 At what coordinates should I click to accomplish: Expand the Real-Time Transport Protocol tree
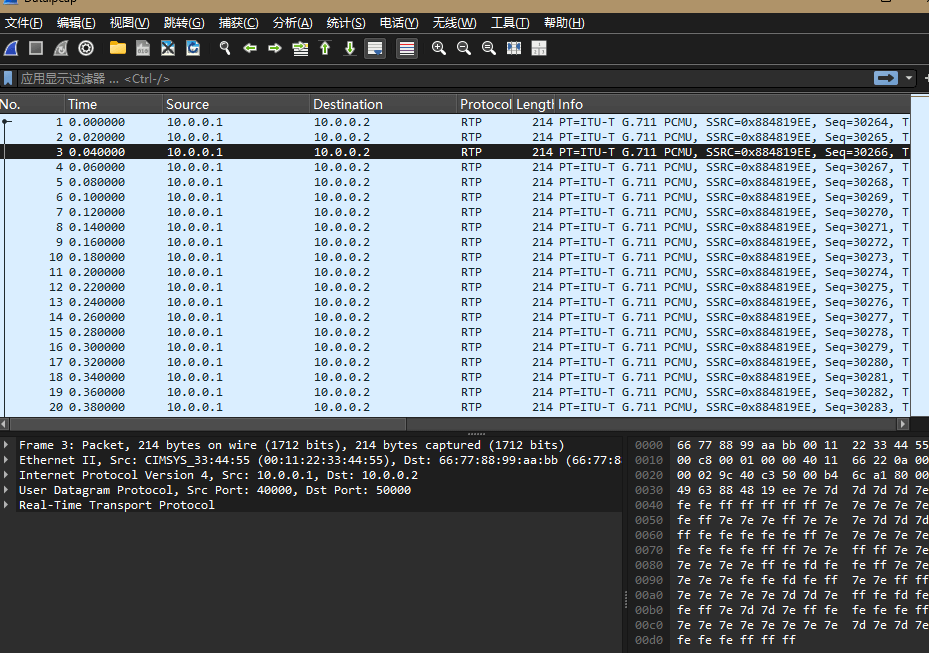point(8,505)
